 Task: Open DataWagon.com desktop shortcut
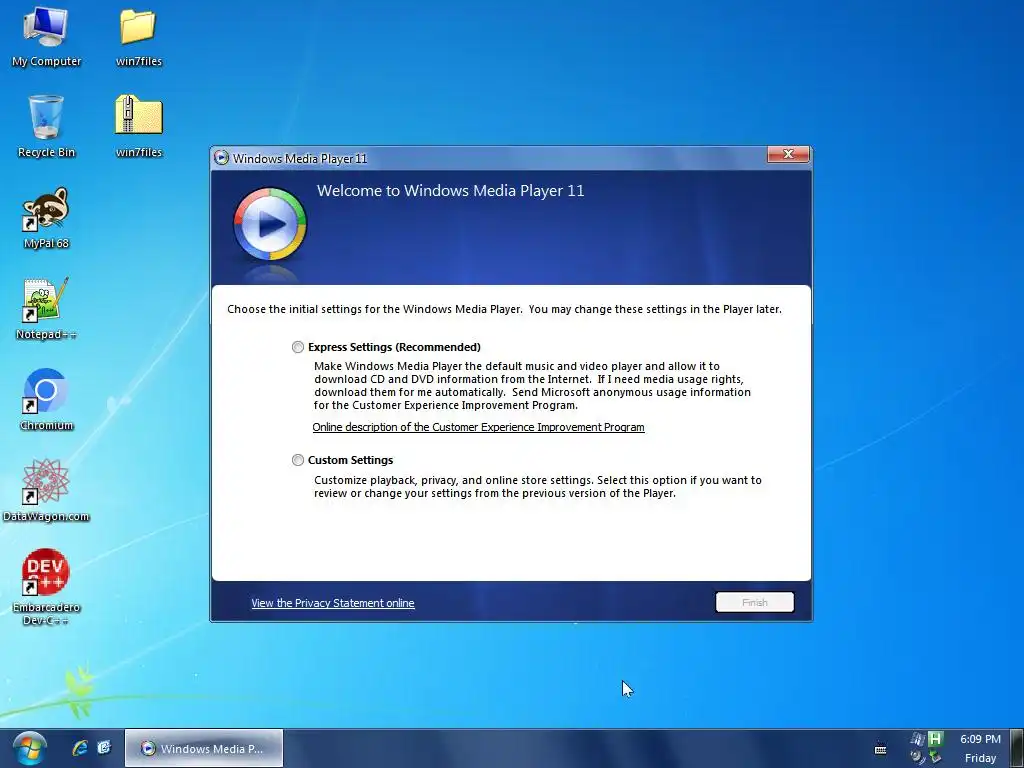click(x=46, y=490)
